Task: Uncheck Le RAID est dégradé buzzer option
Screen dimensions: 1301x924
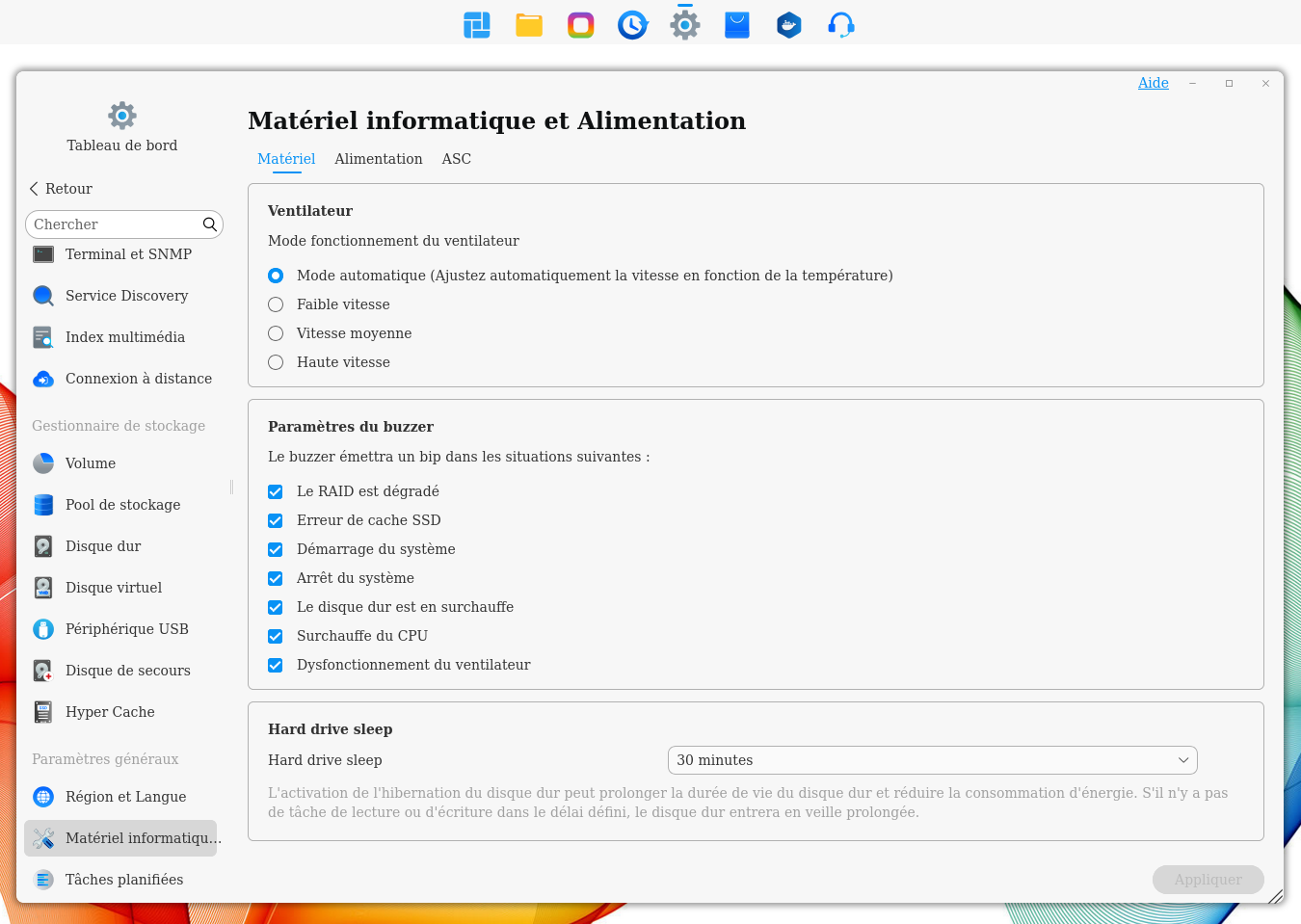Action: pos(276,491)
